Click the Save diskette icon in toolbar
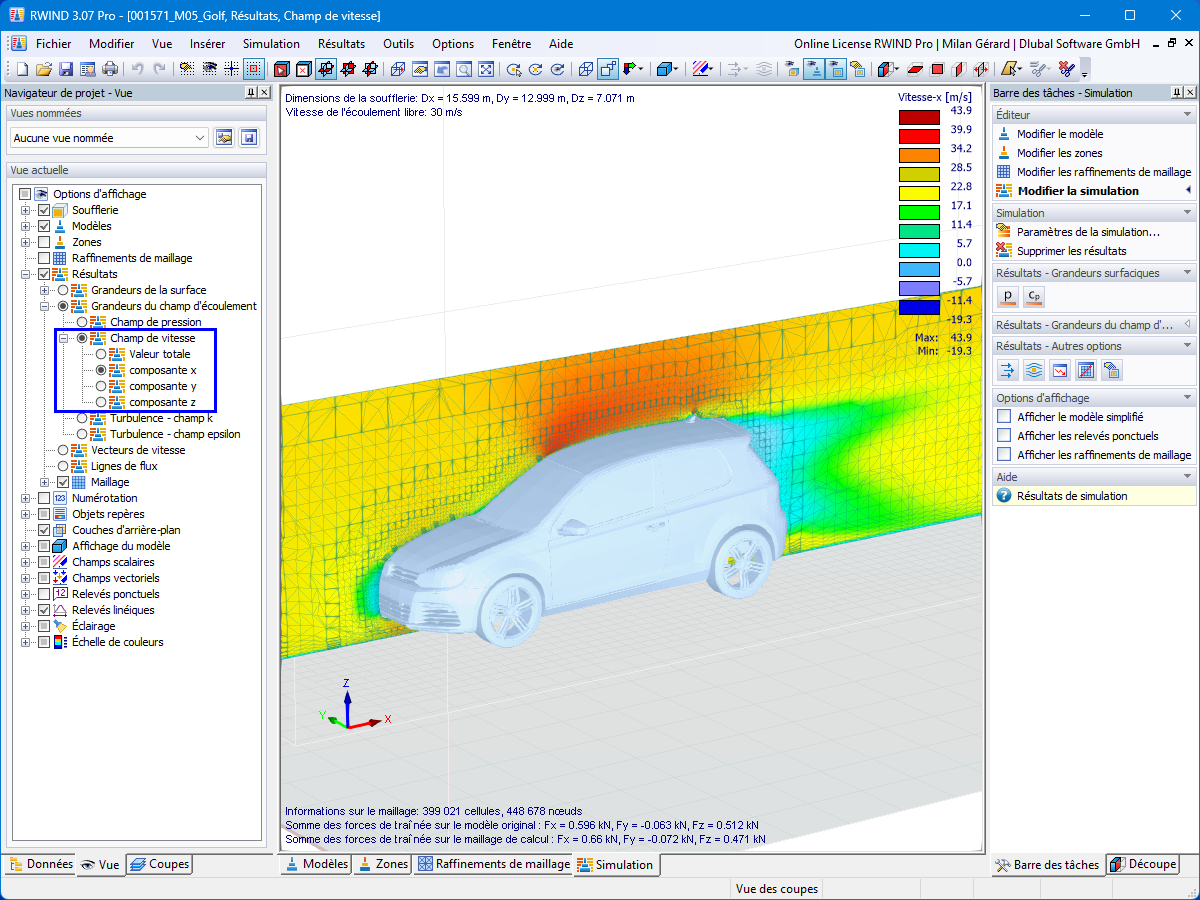 click(66, 69)
